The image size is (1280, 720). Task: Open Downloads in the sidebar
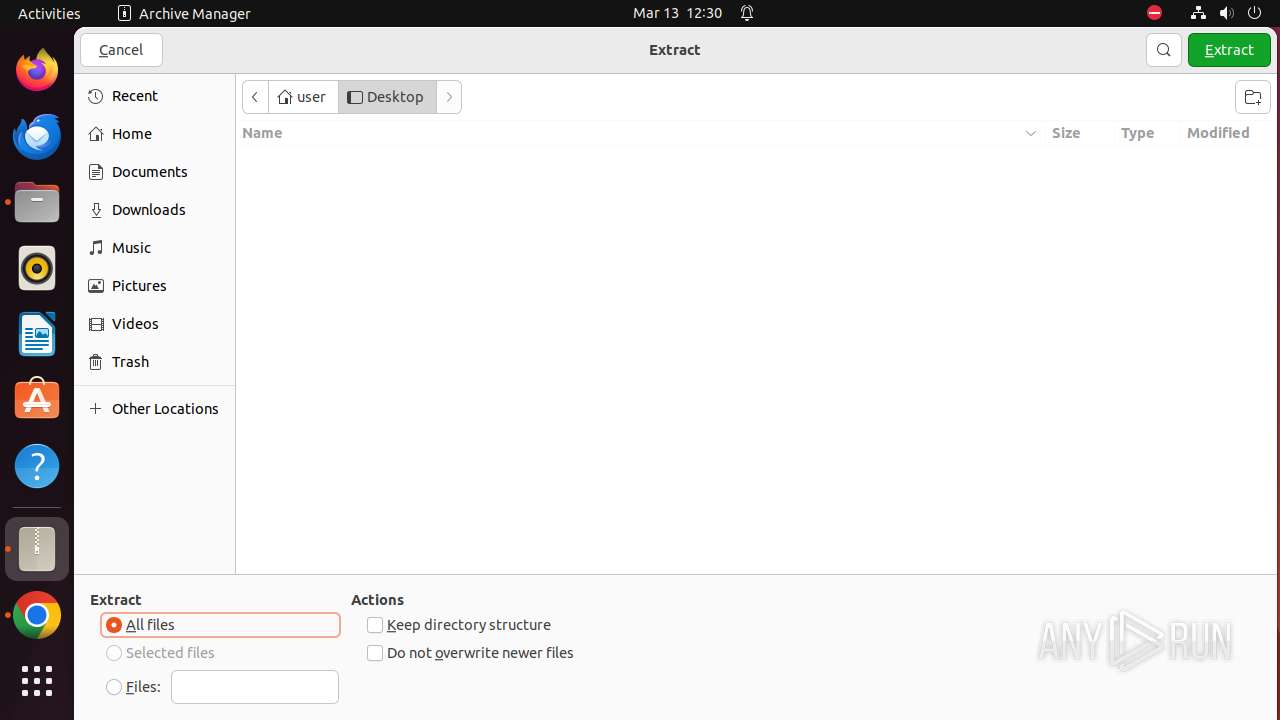155,210
